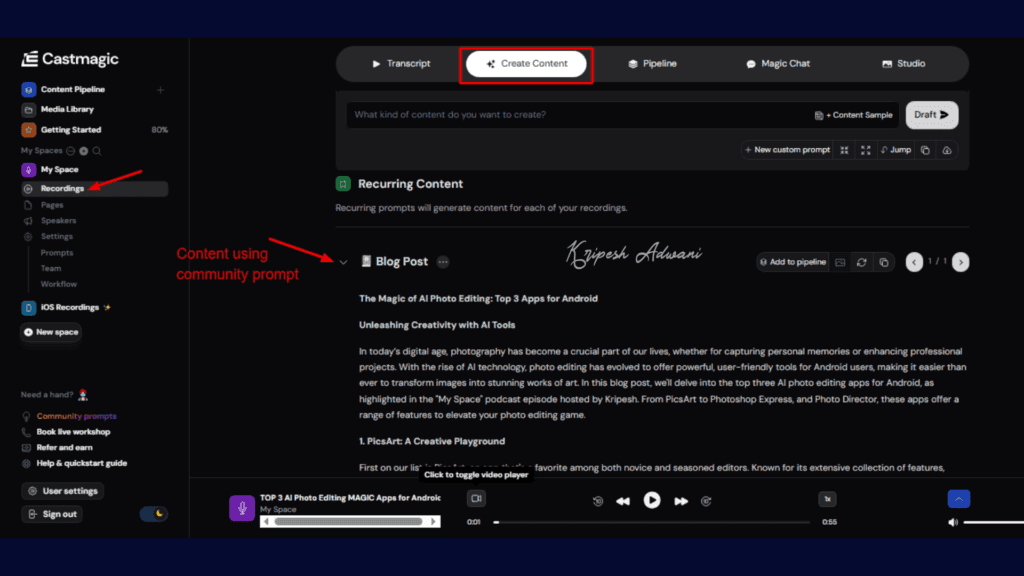Copy the Blog Post content
The image size is (1024, 576).
(x=885, y=262)
